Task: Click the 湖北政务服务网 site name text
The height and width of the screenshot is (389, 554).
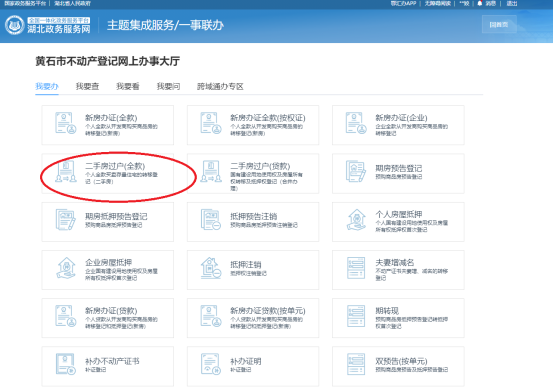Action: pos(59,29)
